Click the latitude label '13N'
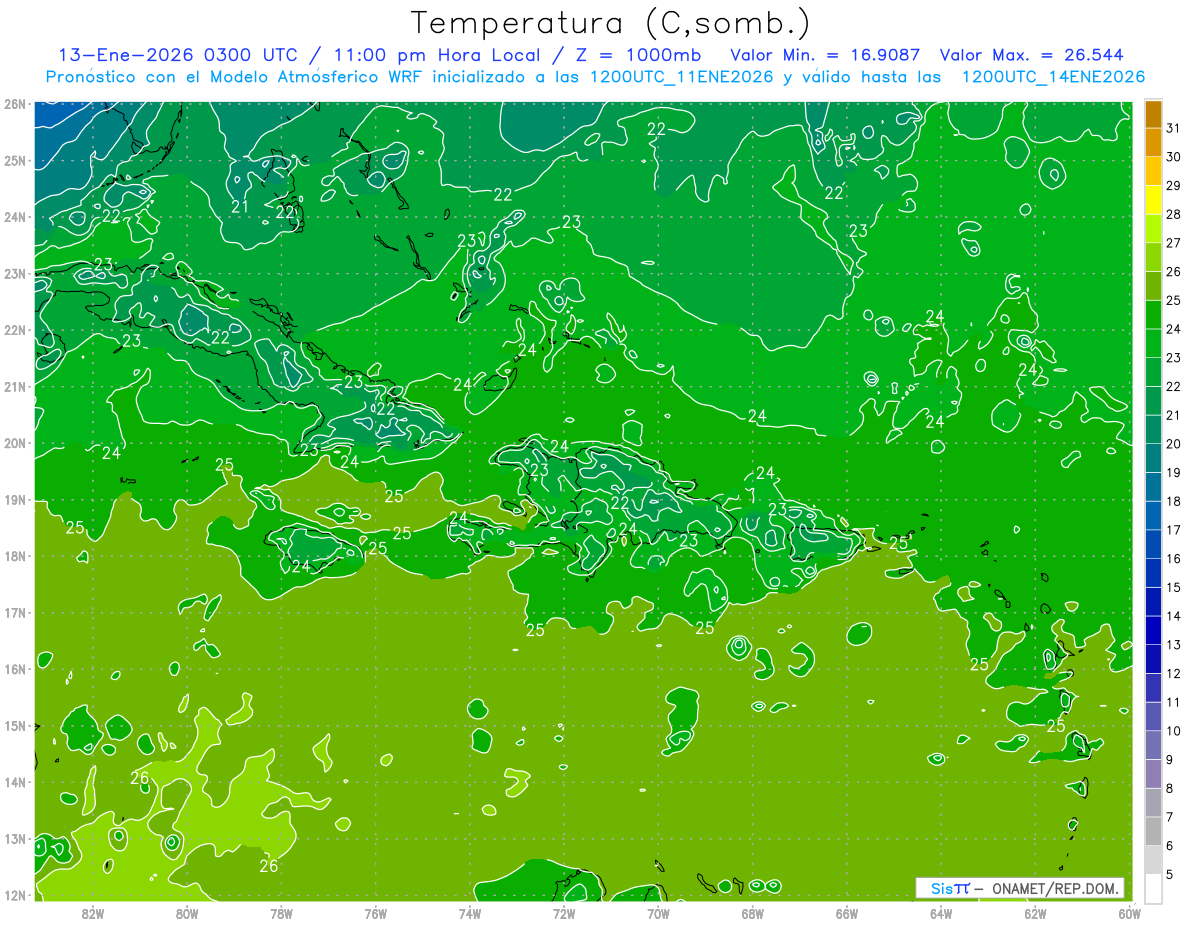 (x=15, y=838)
